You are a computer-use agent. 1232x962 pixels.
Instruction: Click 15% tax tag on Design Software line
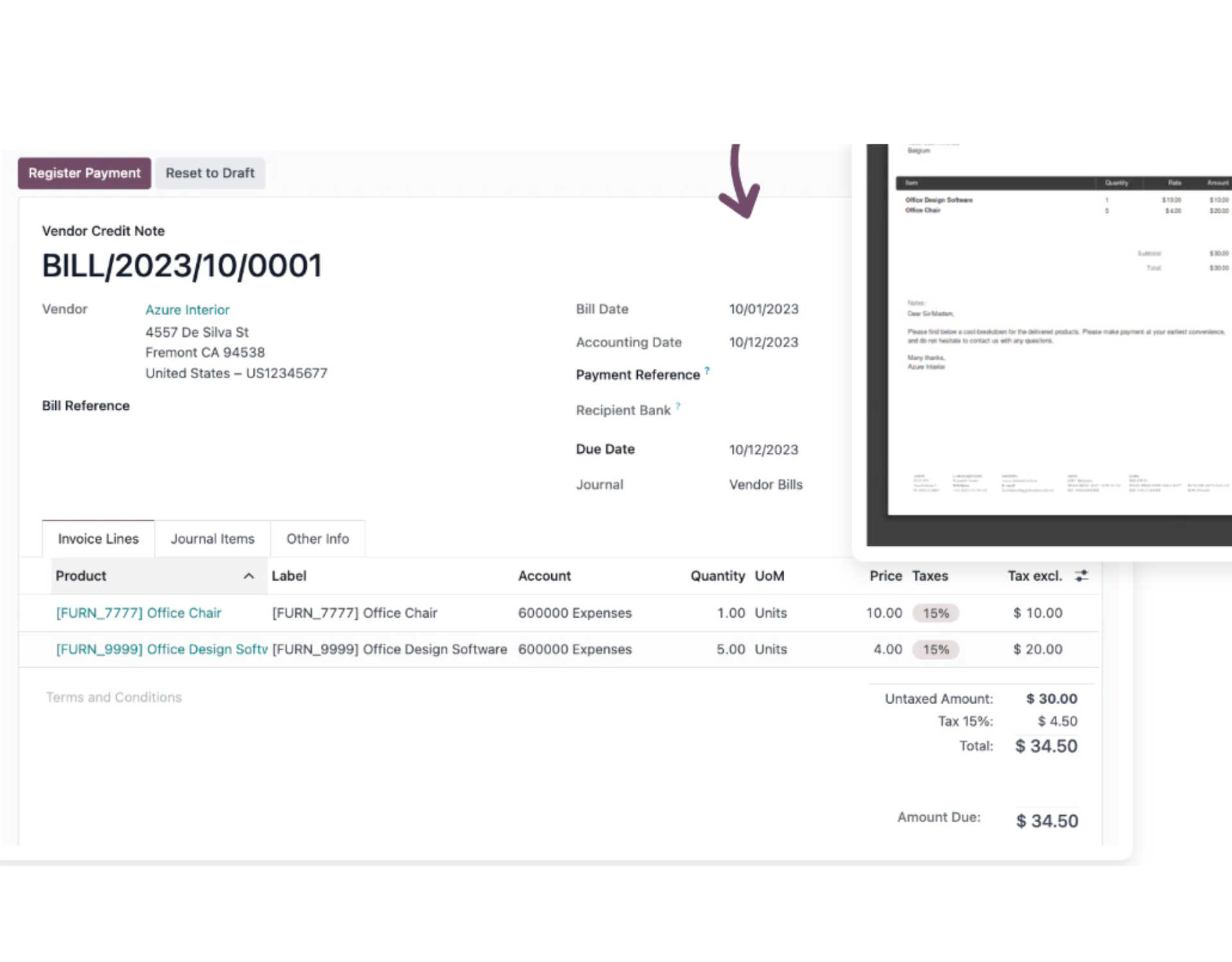936,649
